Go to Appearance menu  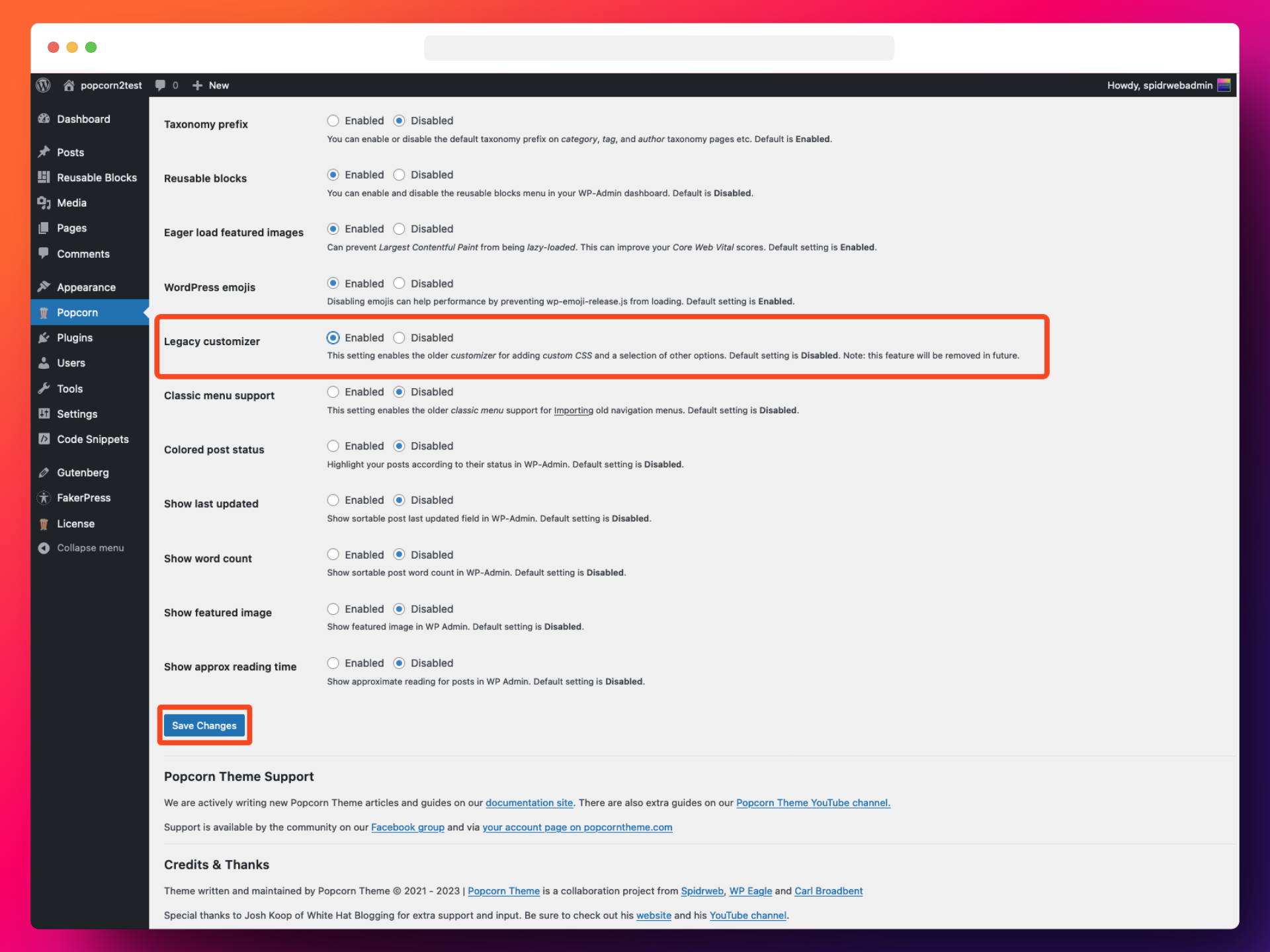(x=89, y=287)
